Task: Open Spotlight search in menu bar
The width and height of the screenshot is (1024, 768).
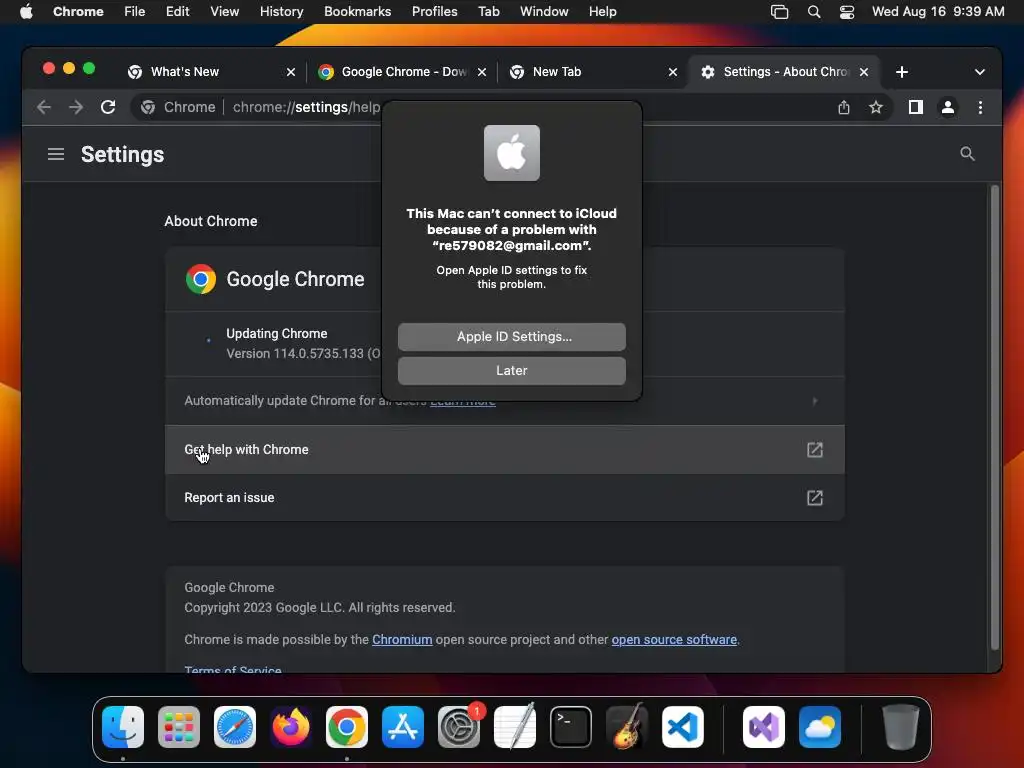Action: pyautogui.click(x=814, y=12)
